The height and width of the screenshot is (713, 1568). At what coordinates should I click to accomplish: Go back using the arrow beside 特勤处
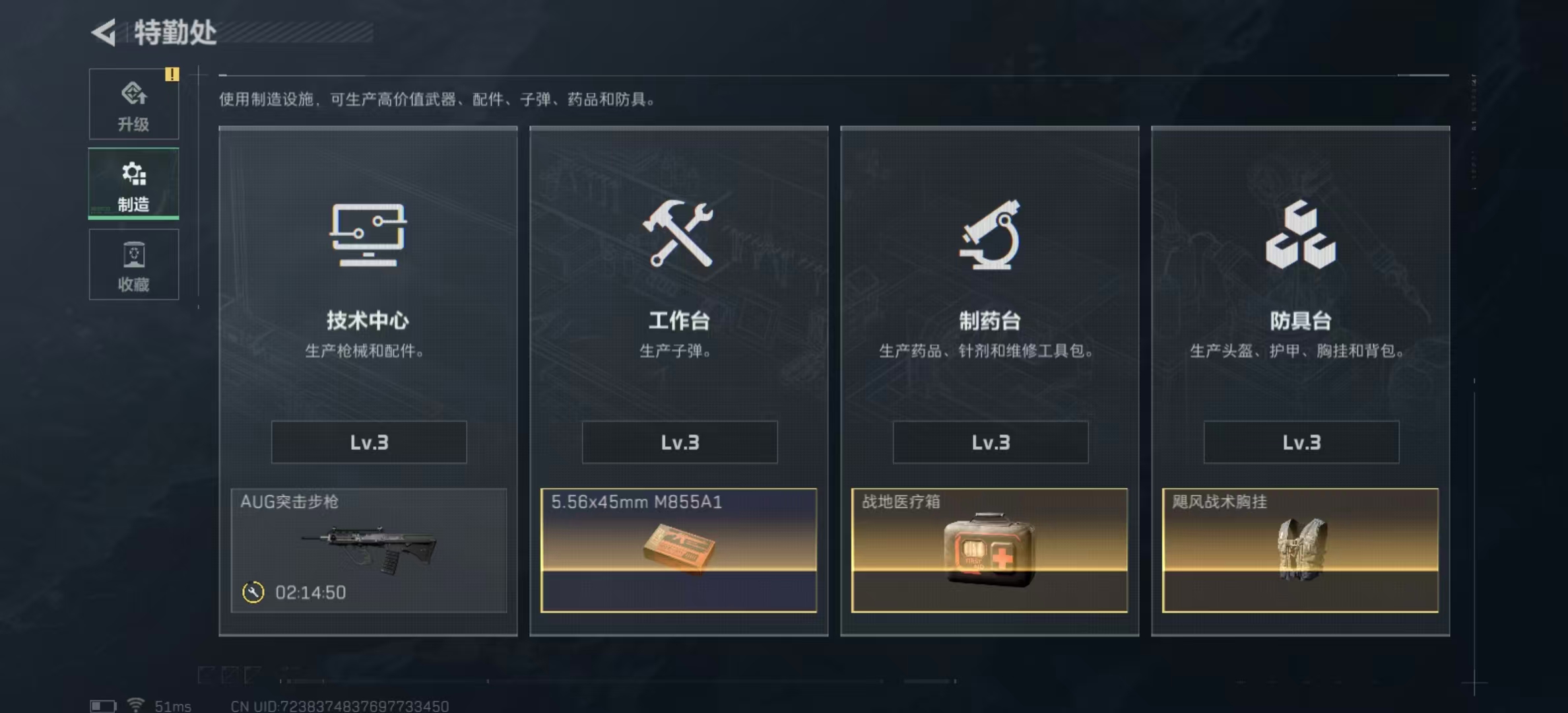click(x=104, y=32)
